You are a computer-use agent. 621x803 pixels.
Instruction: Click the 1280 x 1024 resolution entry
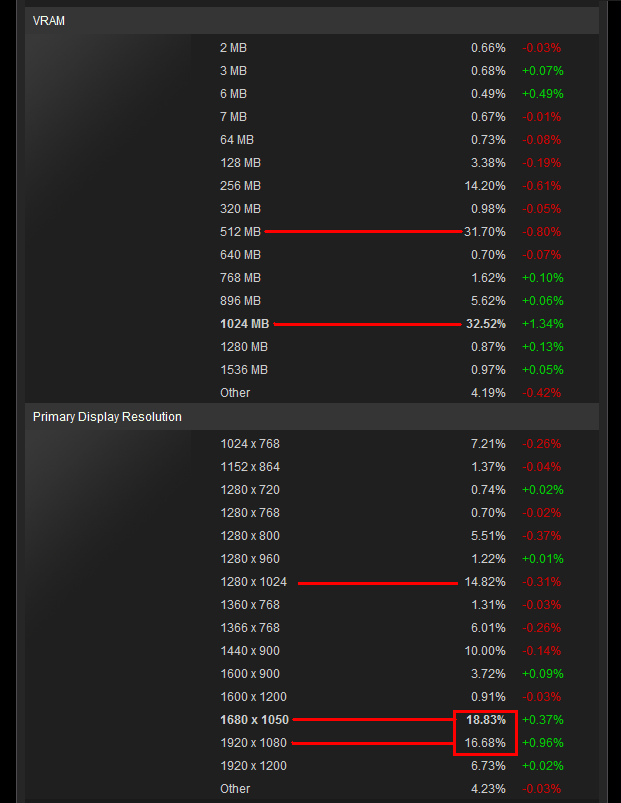253,582
